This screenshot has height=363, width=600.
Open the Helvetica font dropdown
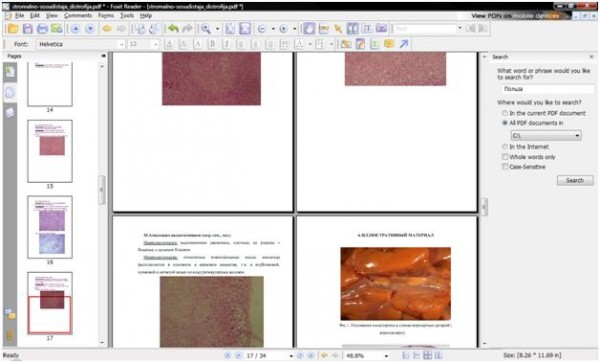point(122,44)
